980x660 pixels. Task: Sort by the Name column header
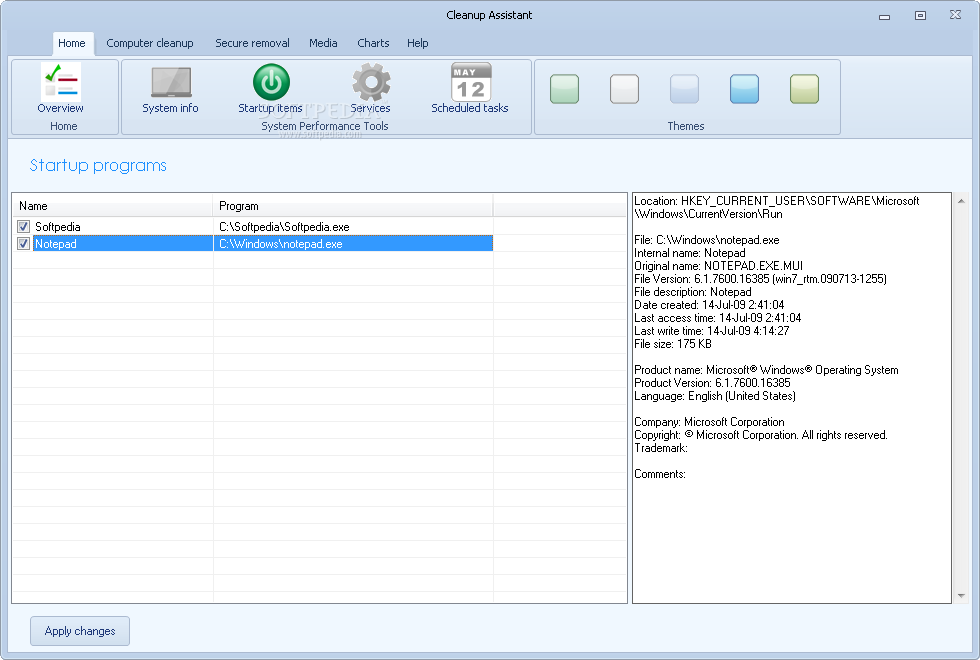[x=112, y=206]
